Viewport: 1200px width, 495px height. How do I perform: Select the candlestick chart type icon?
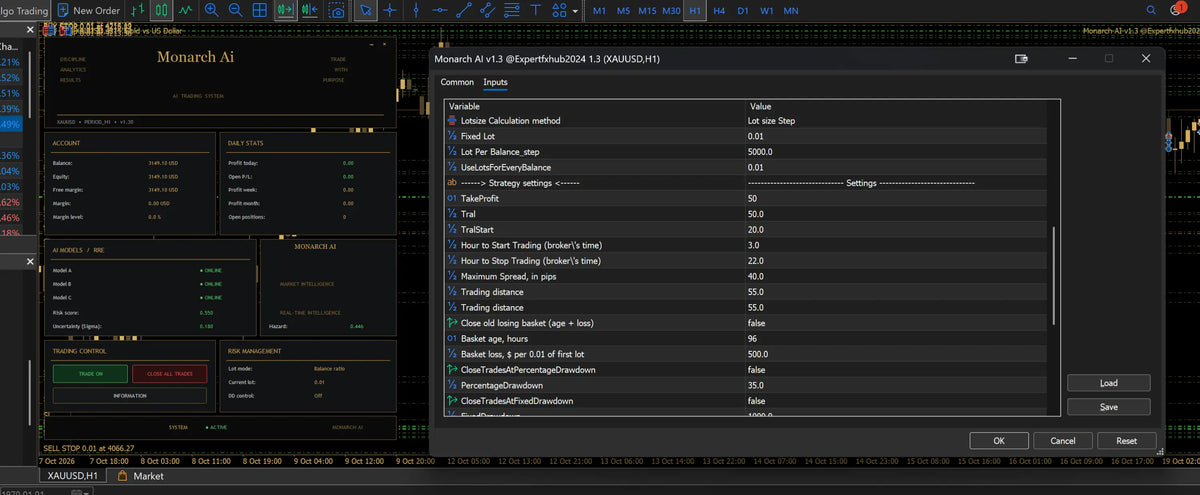tap(160, 10)
